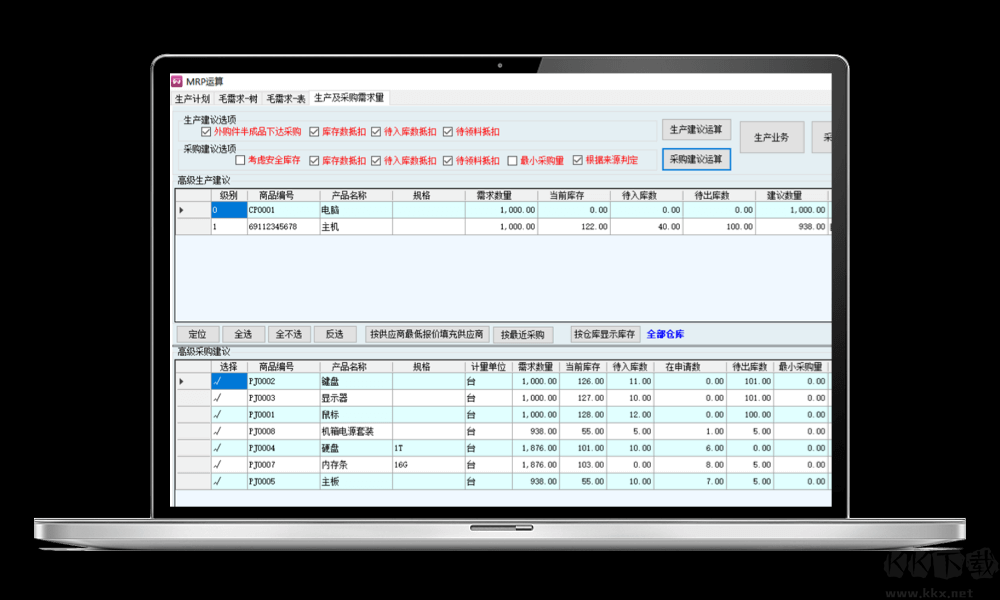Select the 键盘 product name cell

(x=356, y=381)
